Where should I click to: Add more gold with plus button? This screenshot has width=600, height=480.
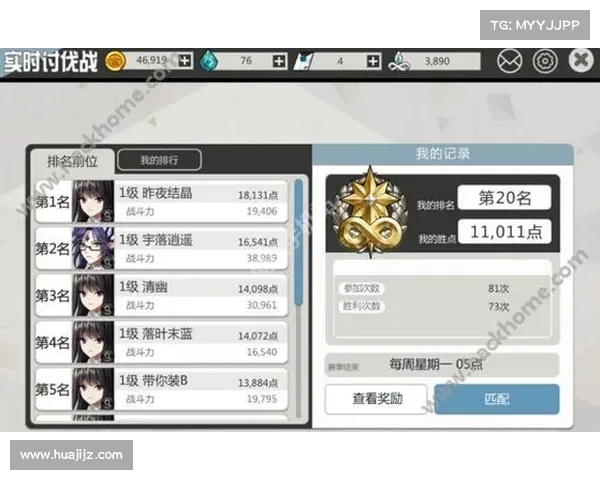[x=185, y=60]
